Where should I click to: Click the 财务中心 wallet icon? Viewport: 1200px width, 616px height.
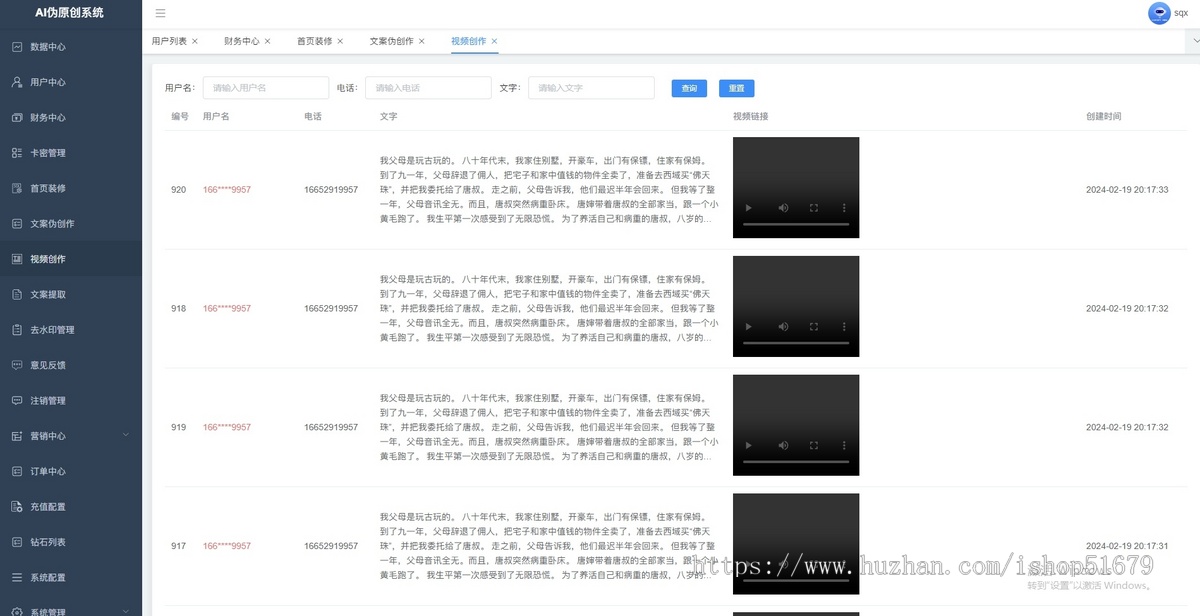pyautogui.click(x=17, y=118)
